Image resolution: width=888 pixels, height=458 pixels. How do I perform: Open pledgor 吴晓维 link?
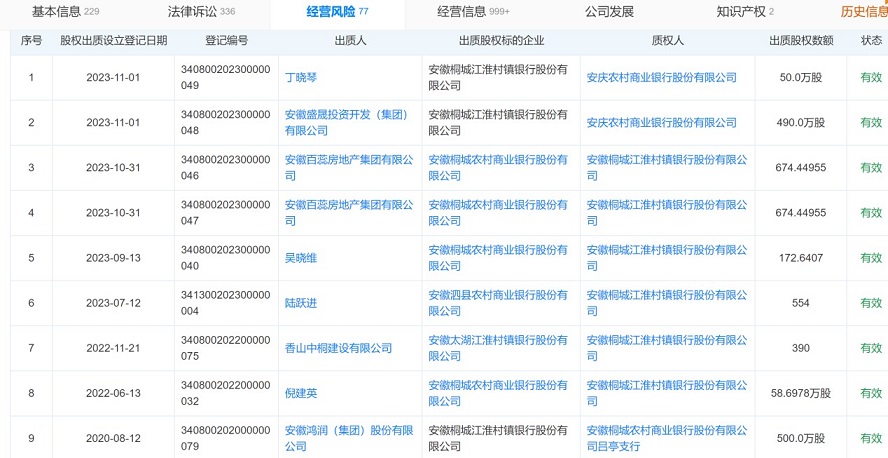[x=301, y=258]
